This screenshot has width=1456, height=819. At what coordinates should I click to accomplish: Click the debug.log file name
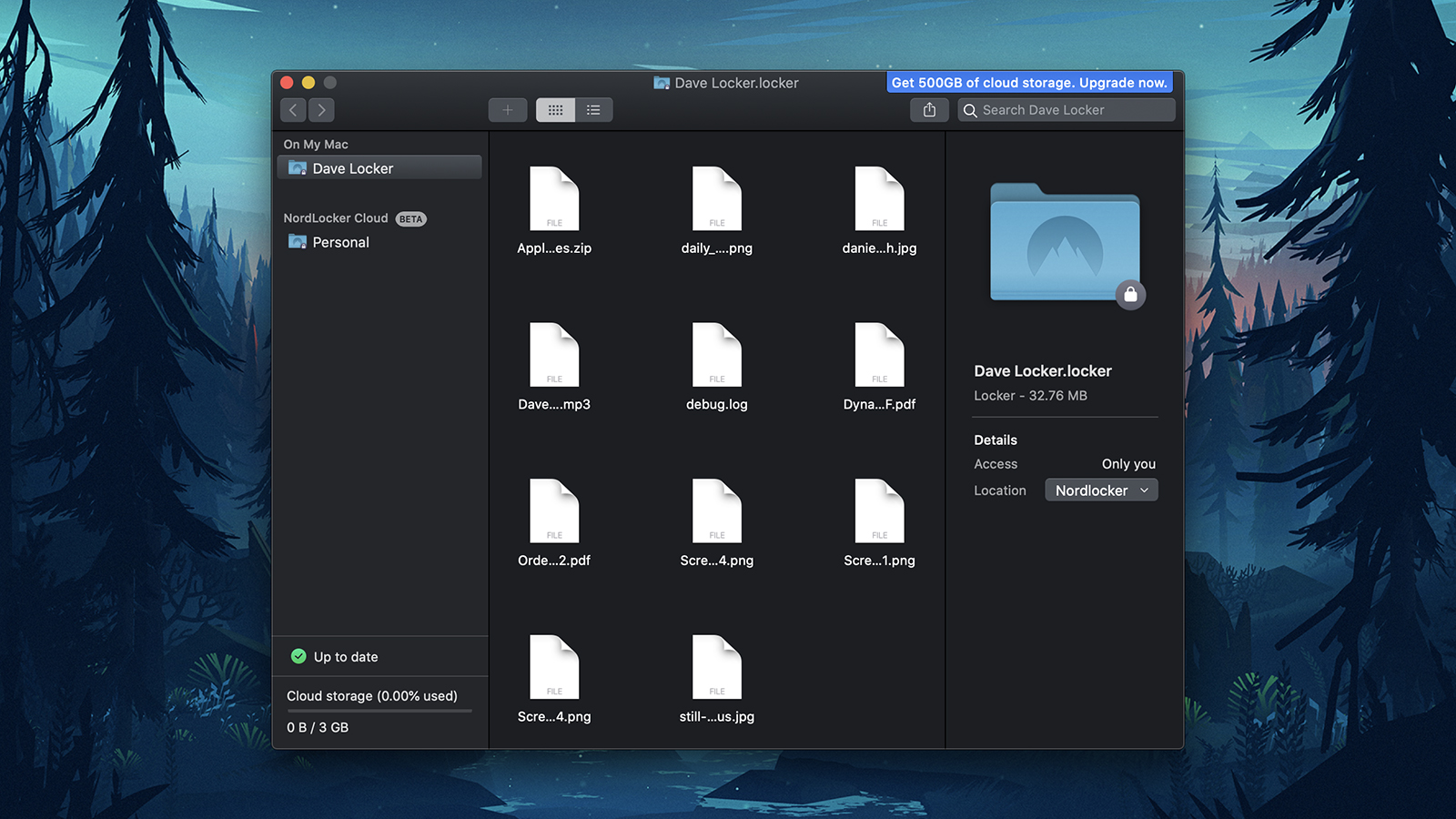pos(717,404)
